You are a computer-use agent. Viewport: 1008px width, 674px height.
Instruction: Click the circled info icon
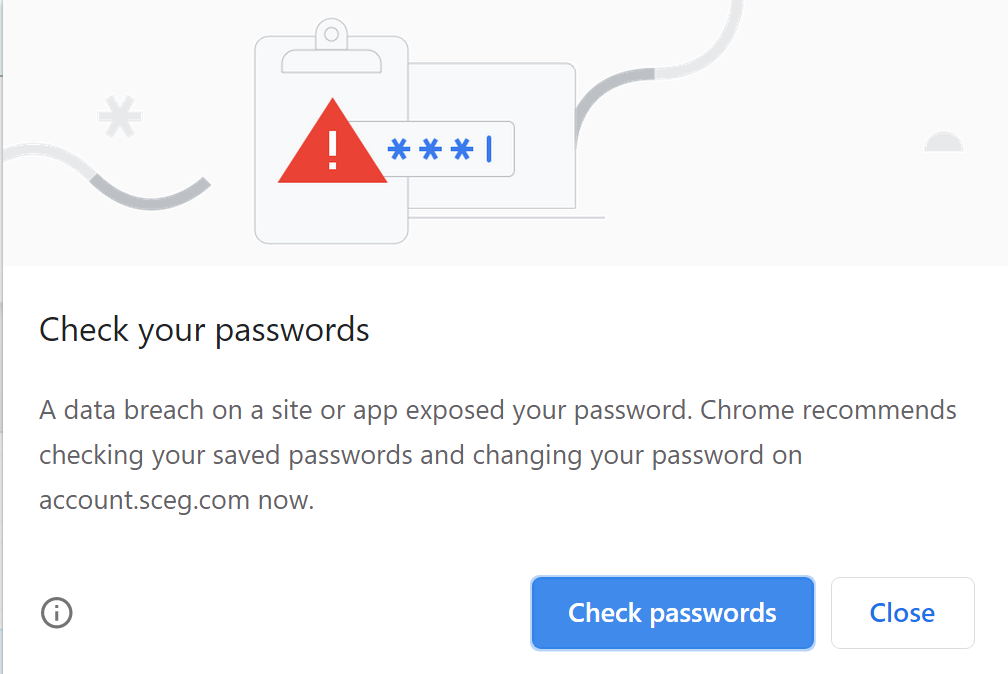tap(57, 612)
